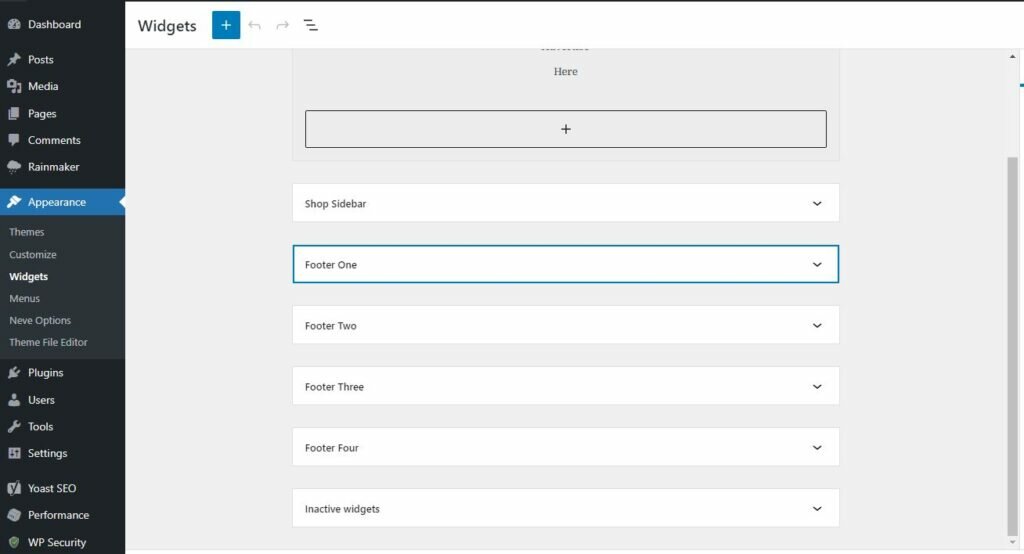Open the Neve Options submenu item
Viewport: 1024px width, 554px height.
click(x=40, y=320)
